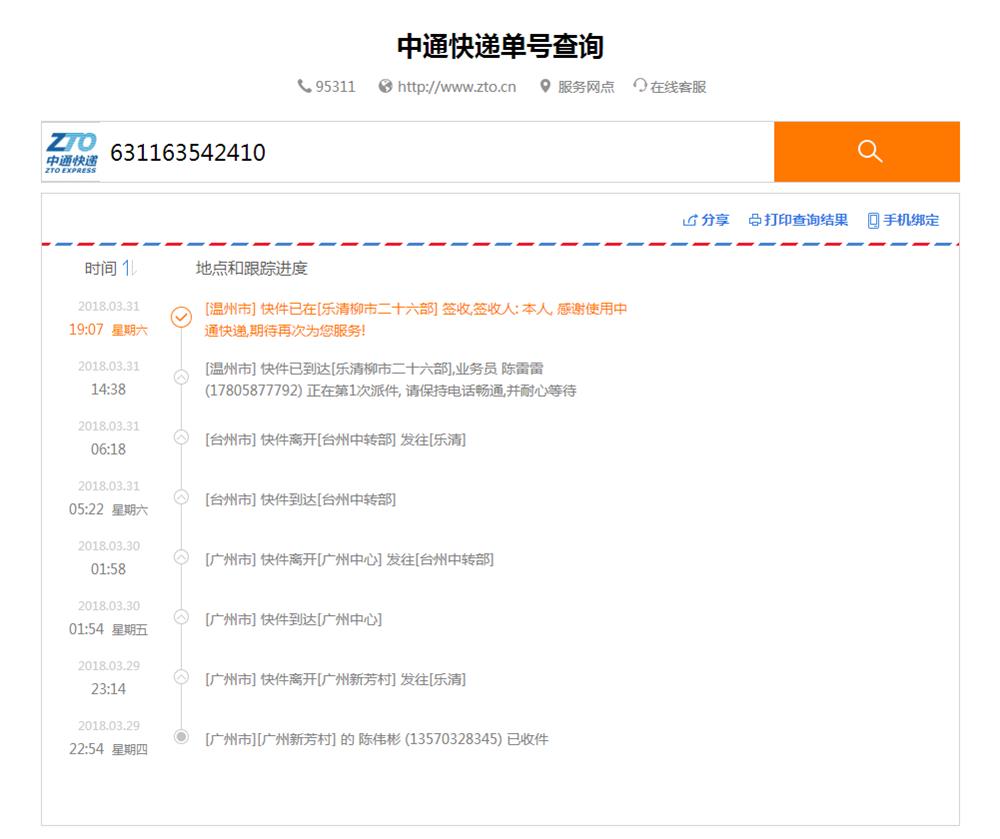Click the courier phone number 17805877792 text
Viewport: 1000px width, 839px height.
click(x=253, y=390)
